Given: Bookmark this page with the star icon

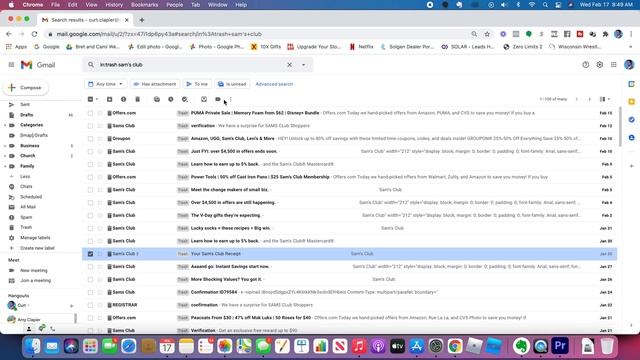Looking at the screenshot, I should [487, 34].
